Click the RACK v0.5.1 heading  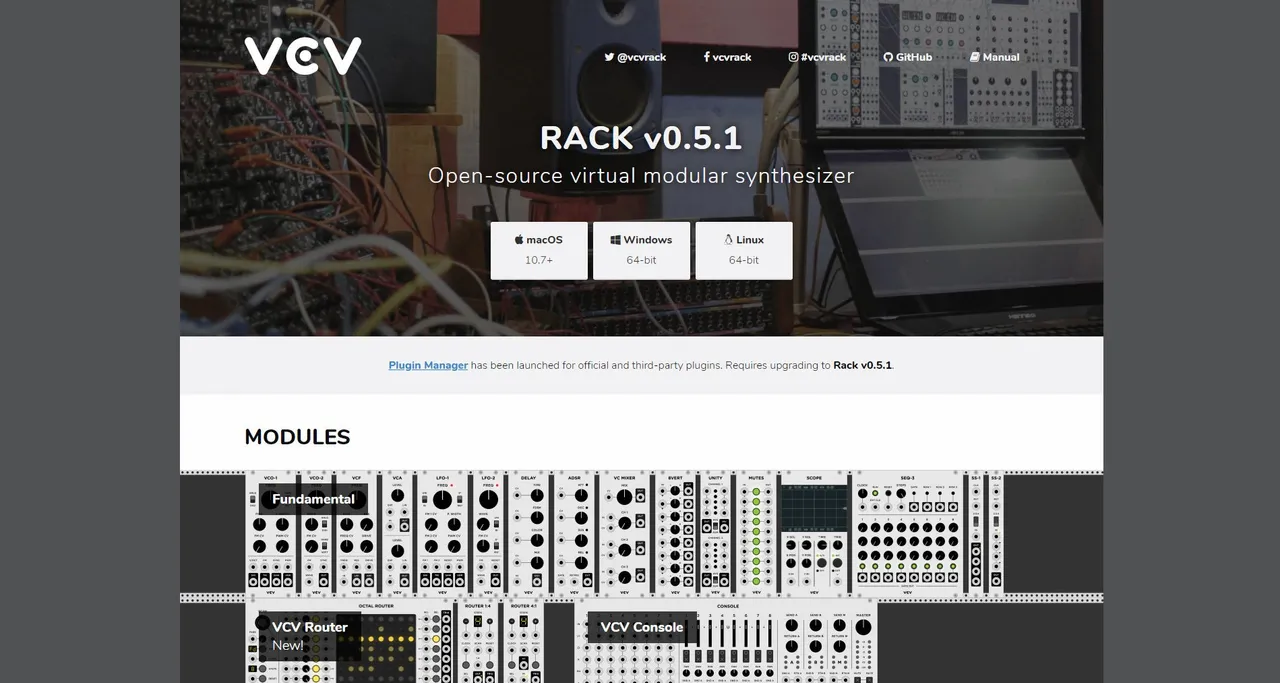coord(641,137)
